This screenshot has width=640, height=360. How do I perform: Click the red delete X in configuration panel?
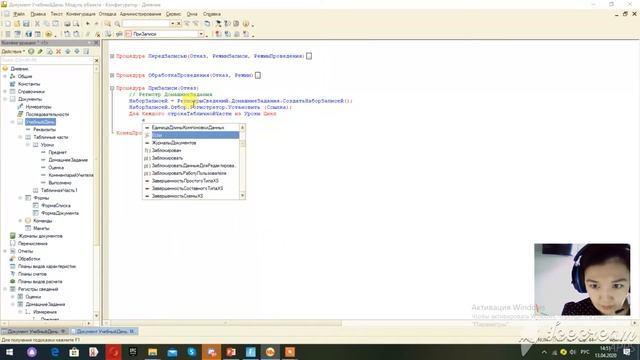pos(58,51)
